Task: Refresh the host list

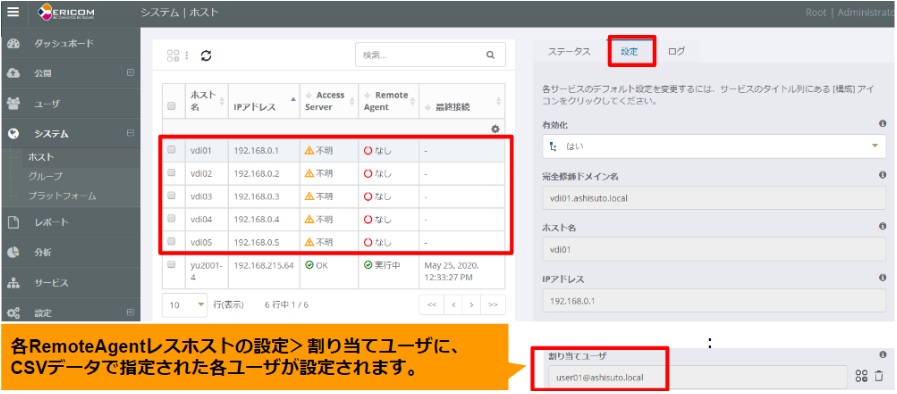Action: [206, 55]
